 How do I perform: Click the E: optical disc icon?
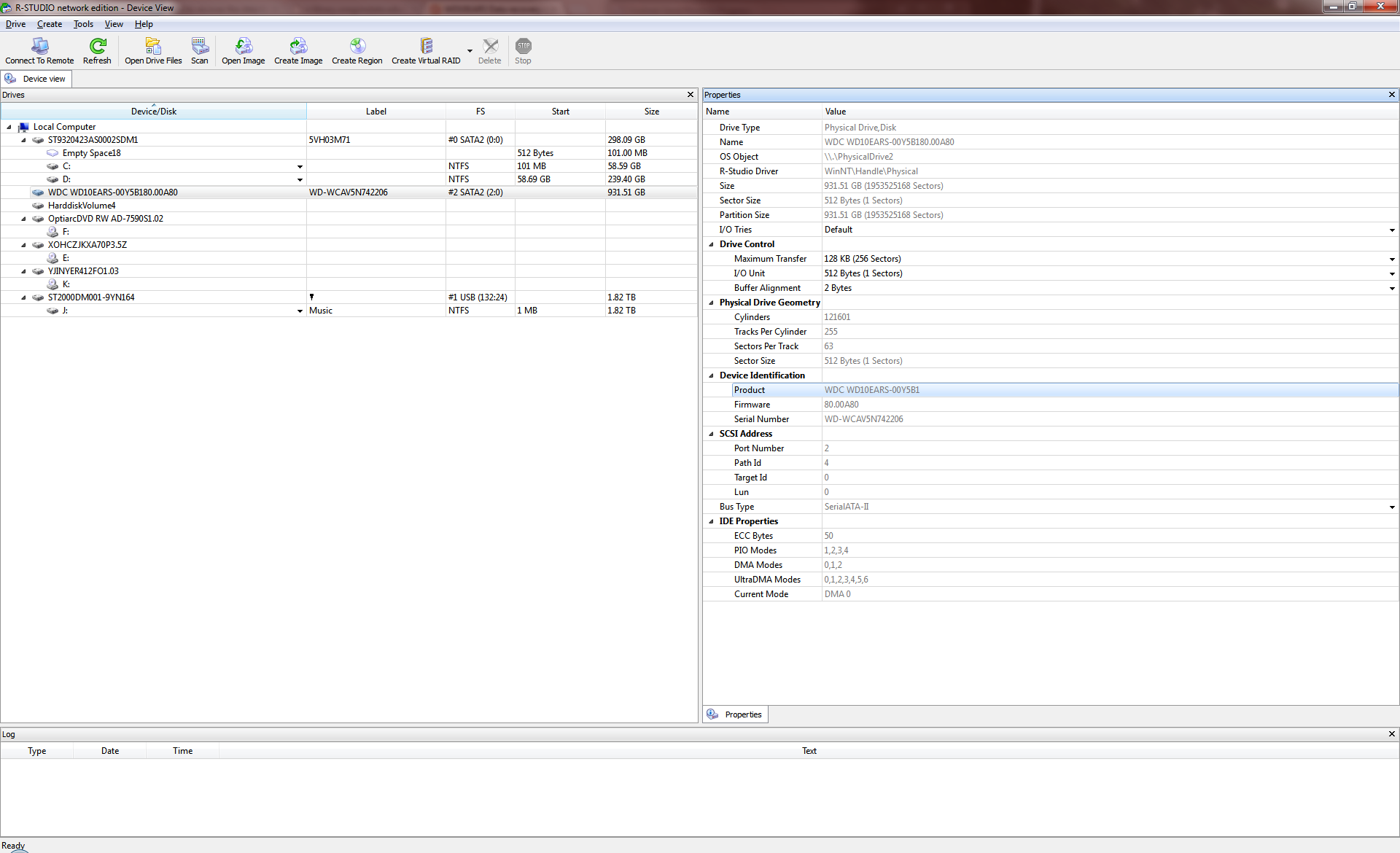tap(52, 258)
